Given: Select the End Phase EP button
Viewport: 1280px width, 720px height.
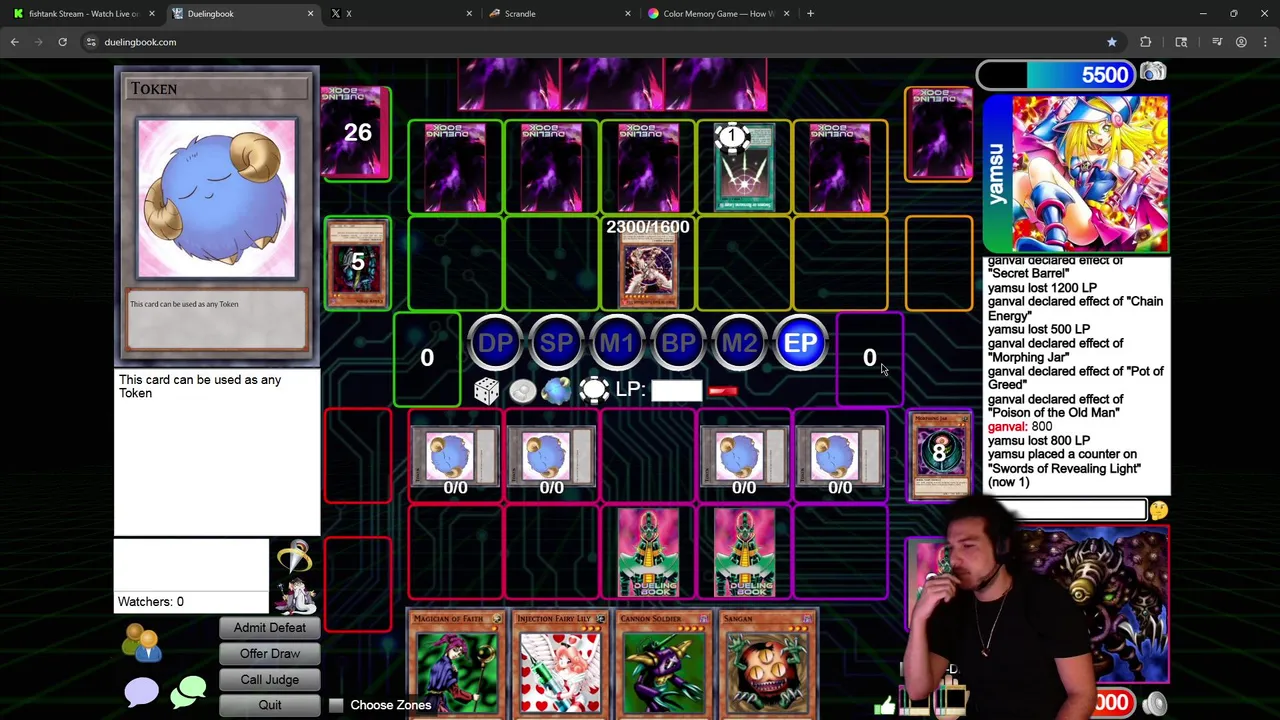Looking at the screenshot, I should pos(800,343).
